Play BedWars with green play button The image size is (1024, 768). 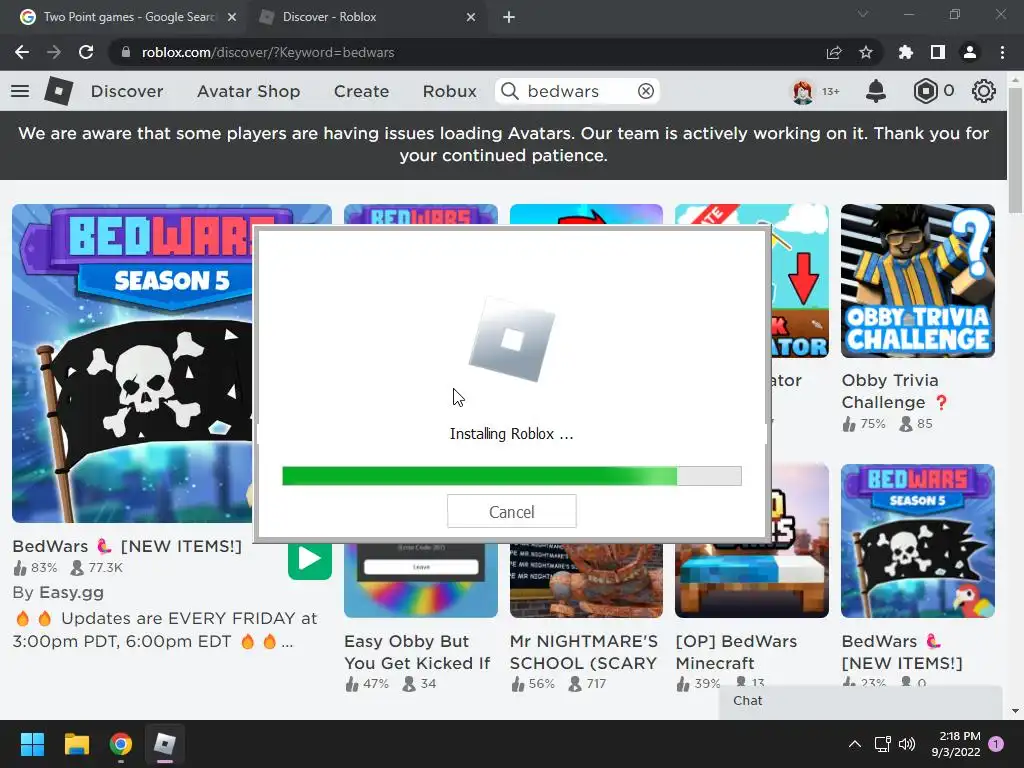(310, 558)
